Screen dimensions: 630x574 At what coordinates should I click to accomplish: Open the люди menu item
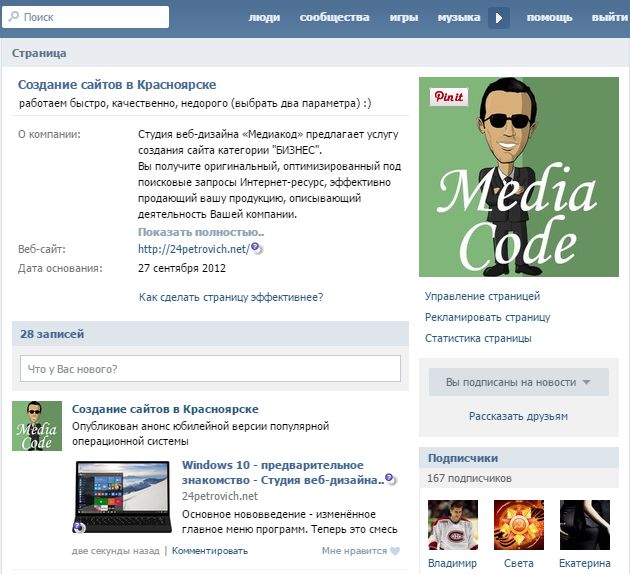(x=264, y=17)
